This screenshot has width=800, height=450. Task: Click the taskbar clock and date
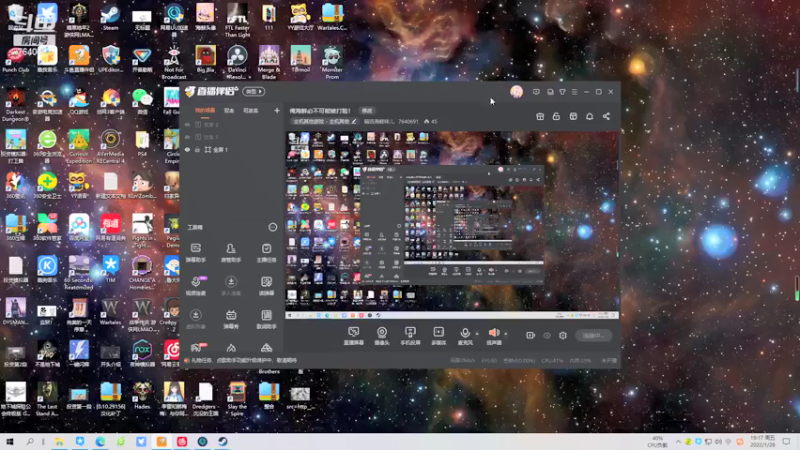pos(762,441)
